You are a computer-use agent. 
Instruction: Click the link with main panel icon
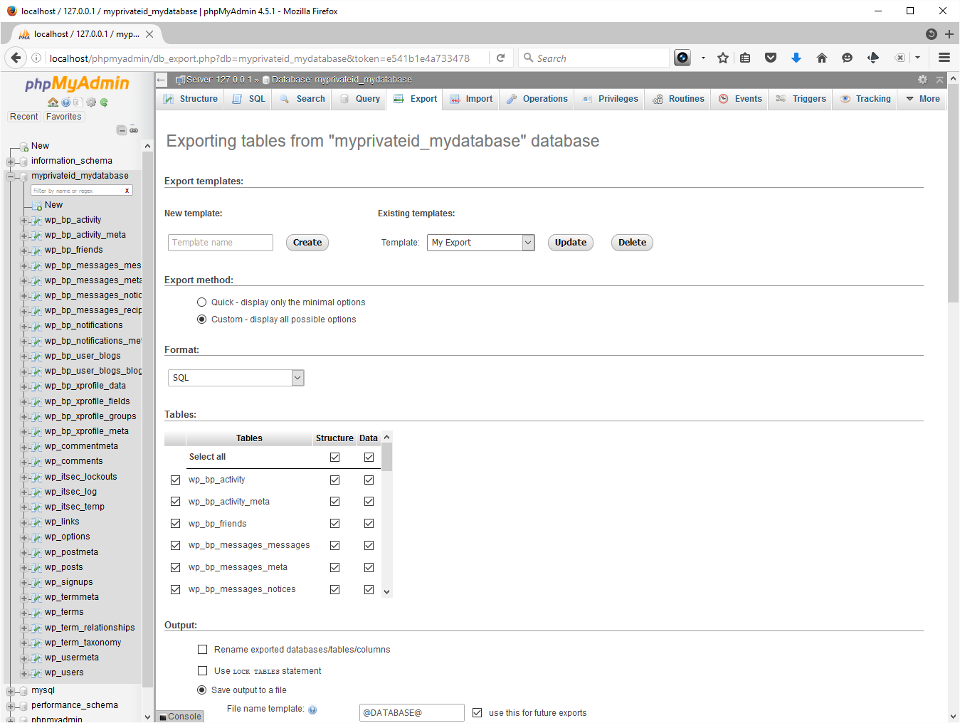[x=133, y=130]
